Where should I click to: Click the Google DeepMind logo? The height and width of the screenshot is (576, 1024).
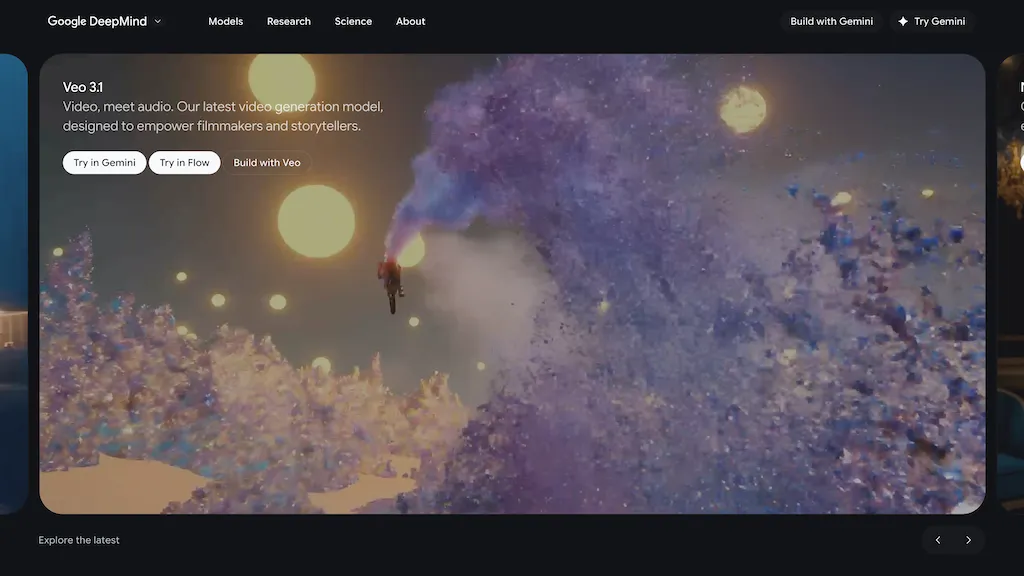96,20
